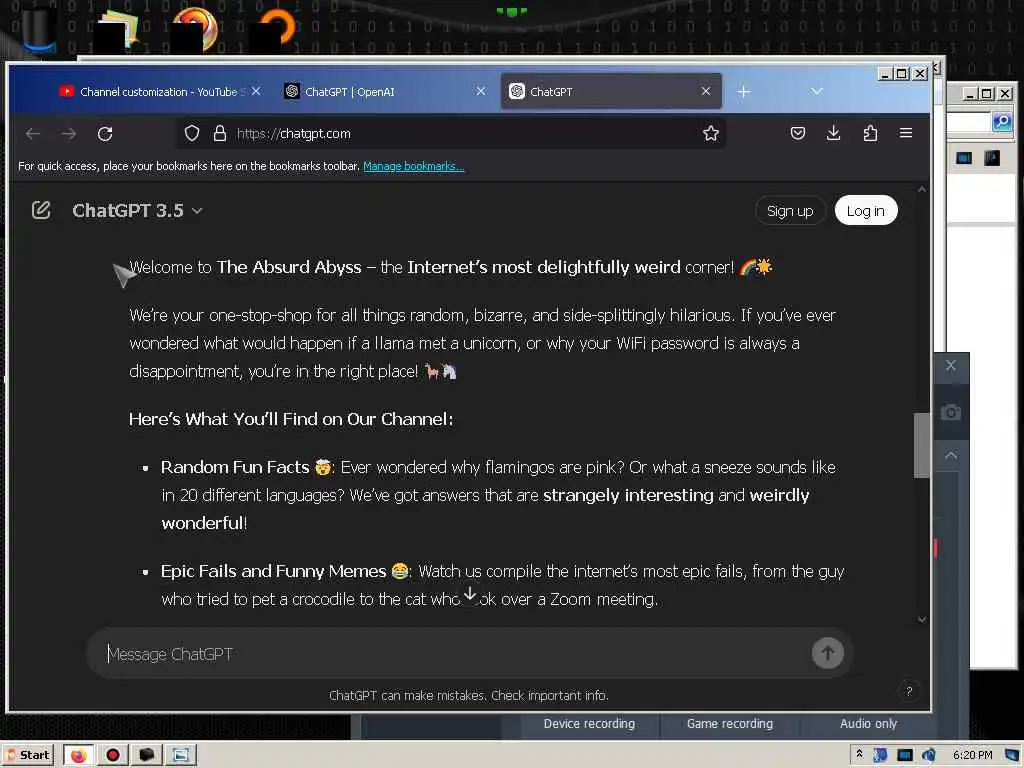Open the tracking protection shield icon

(191, 133)
